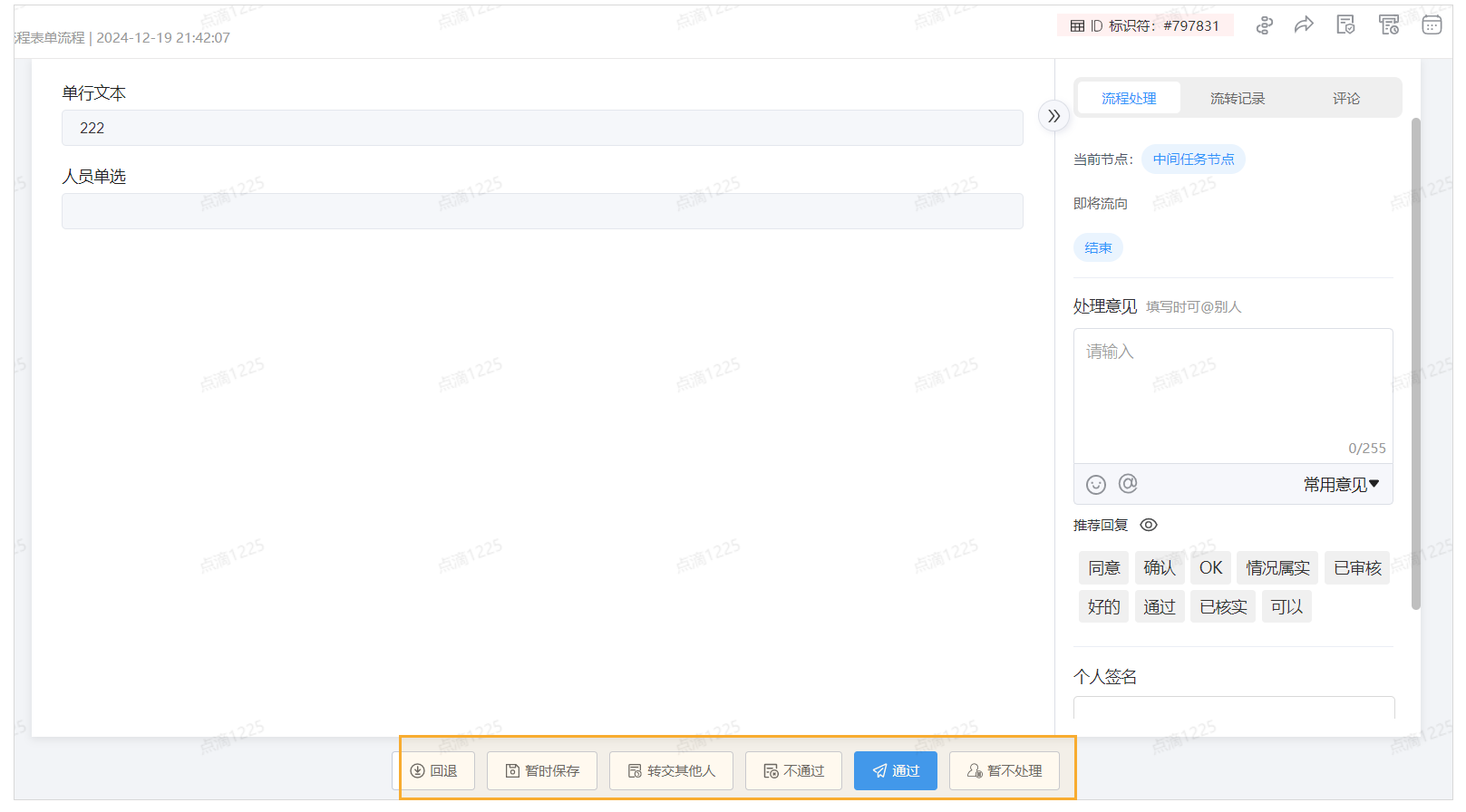Click the @ mention icon
Screen dimensions: 1466x812
pos(1128,484)
